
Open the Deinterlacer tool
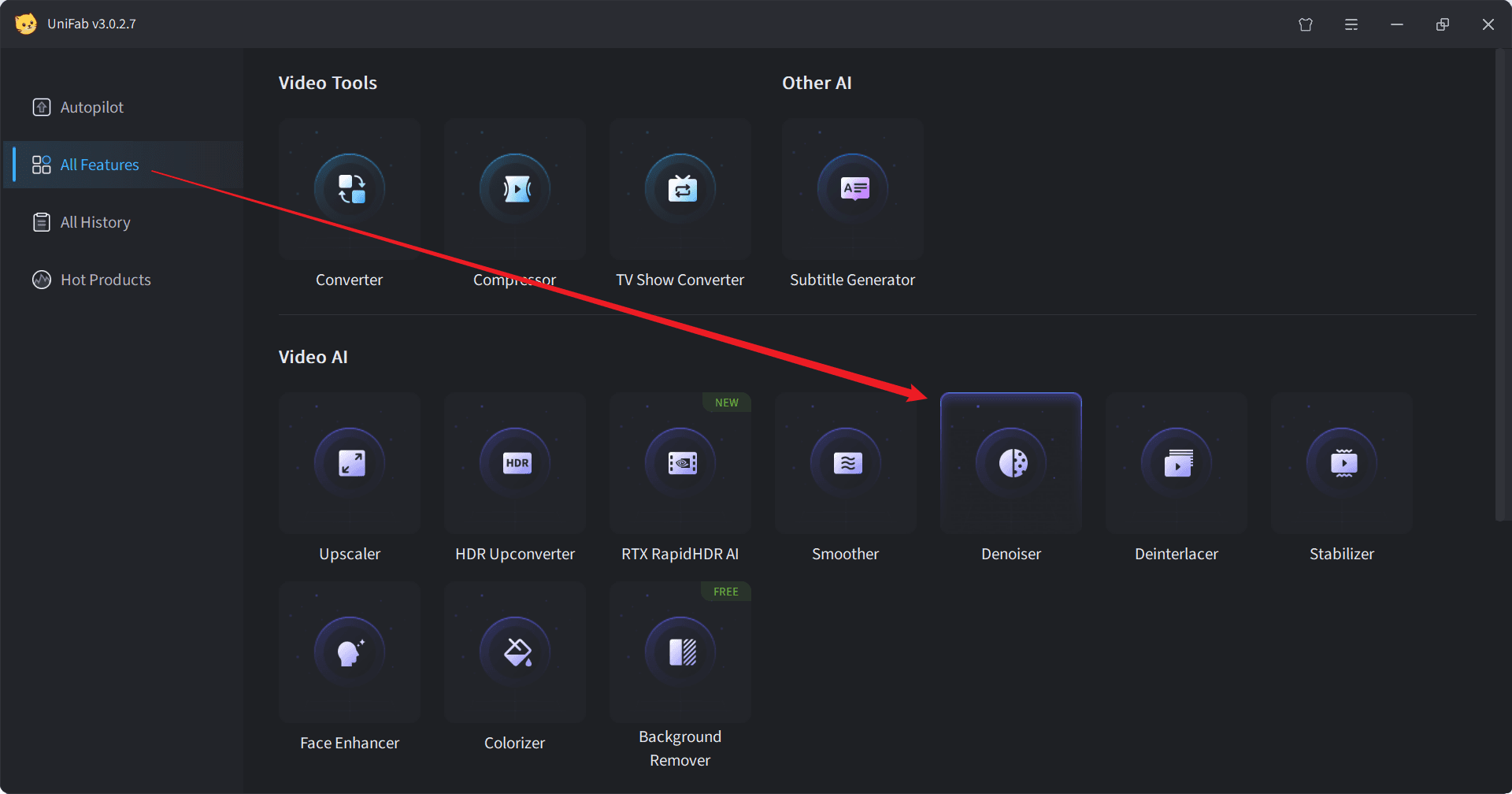point(1176,463)
